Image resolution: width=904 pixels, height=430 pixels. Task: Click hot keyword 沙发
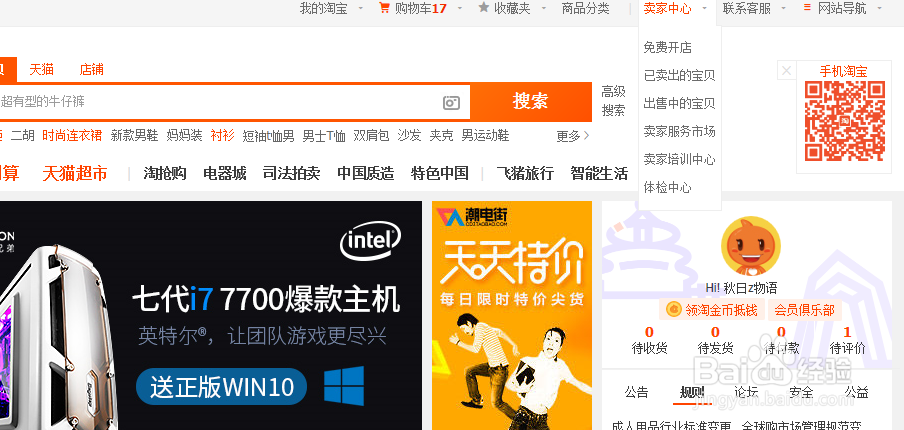coord(409,136)
